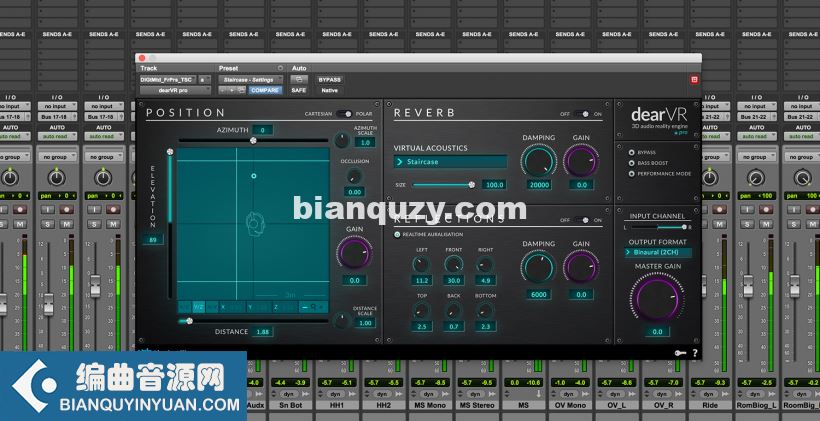Click the next preset plus icon
Viewport: 820px width, 421px height.
(x=232, y=90)
